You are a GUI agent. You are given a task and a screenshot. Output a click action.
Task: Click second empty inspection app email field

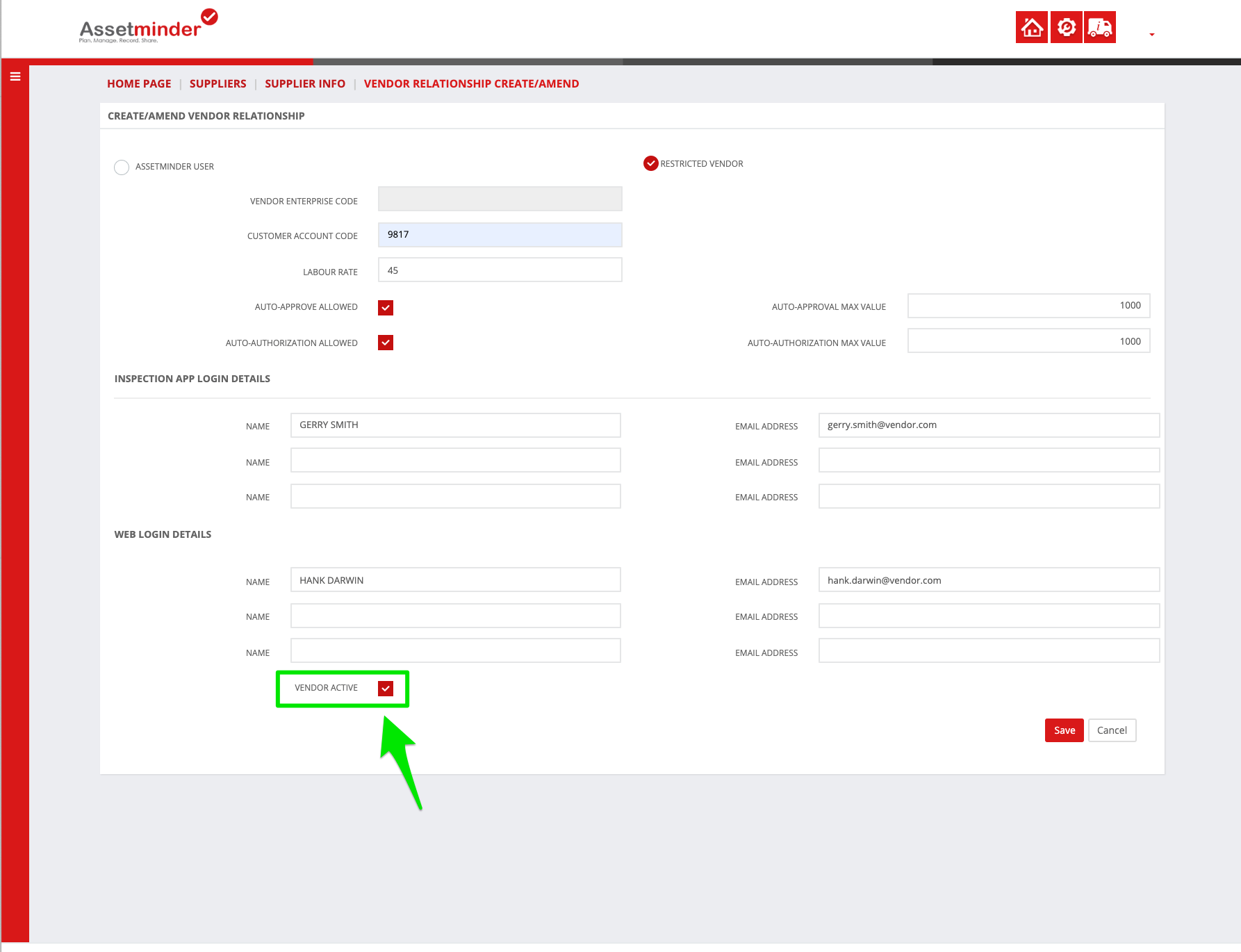989,460
